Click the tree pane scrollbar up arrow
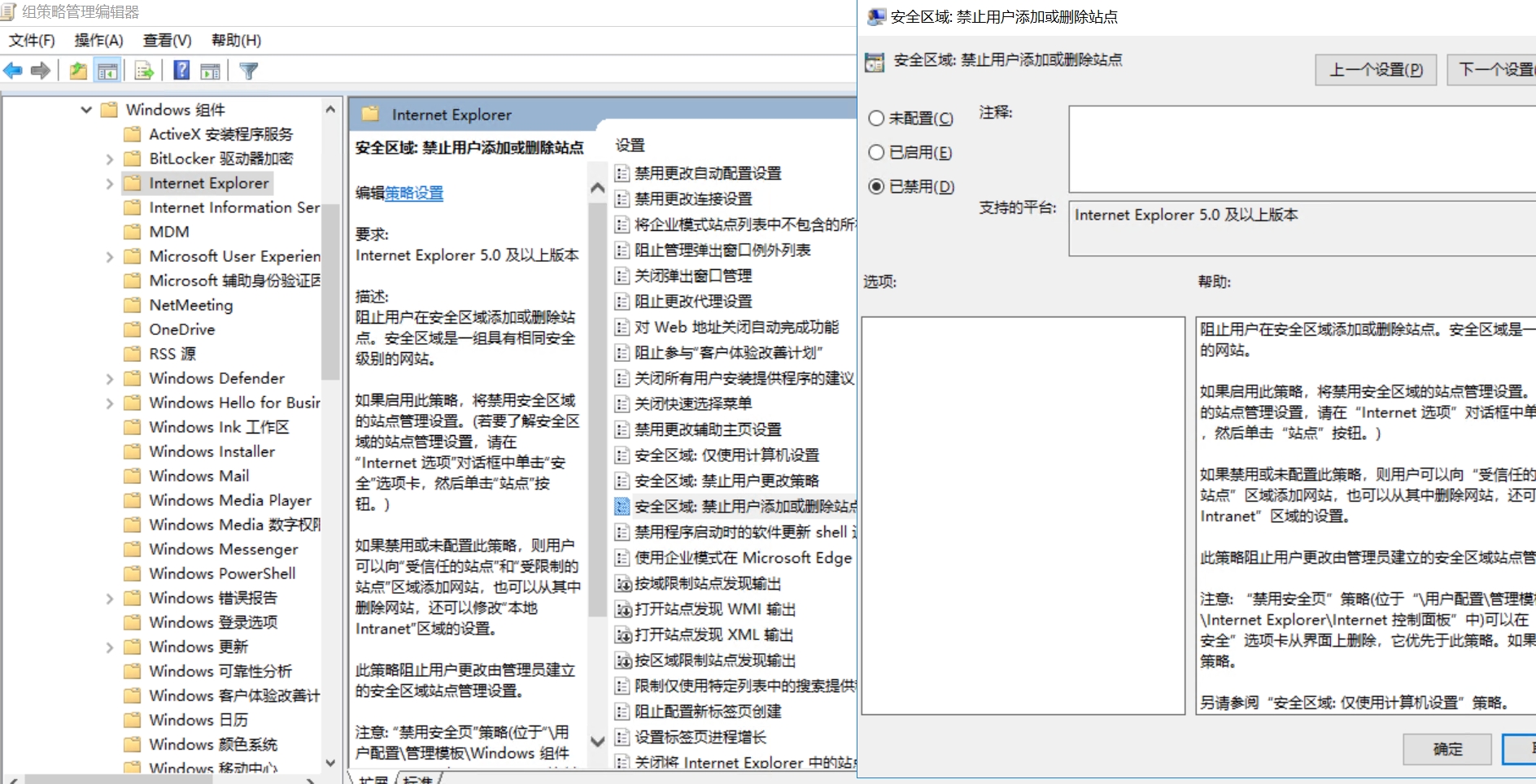The width and height of the screenshot is (1536, 784). coord(330,109)
